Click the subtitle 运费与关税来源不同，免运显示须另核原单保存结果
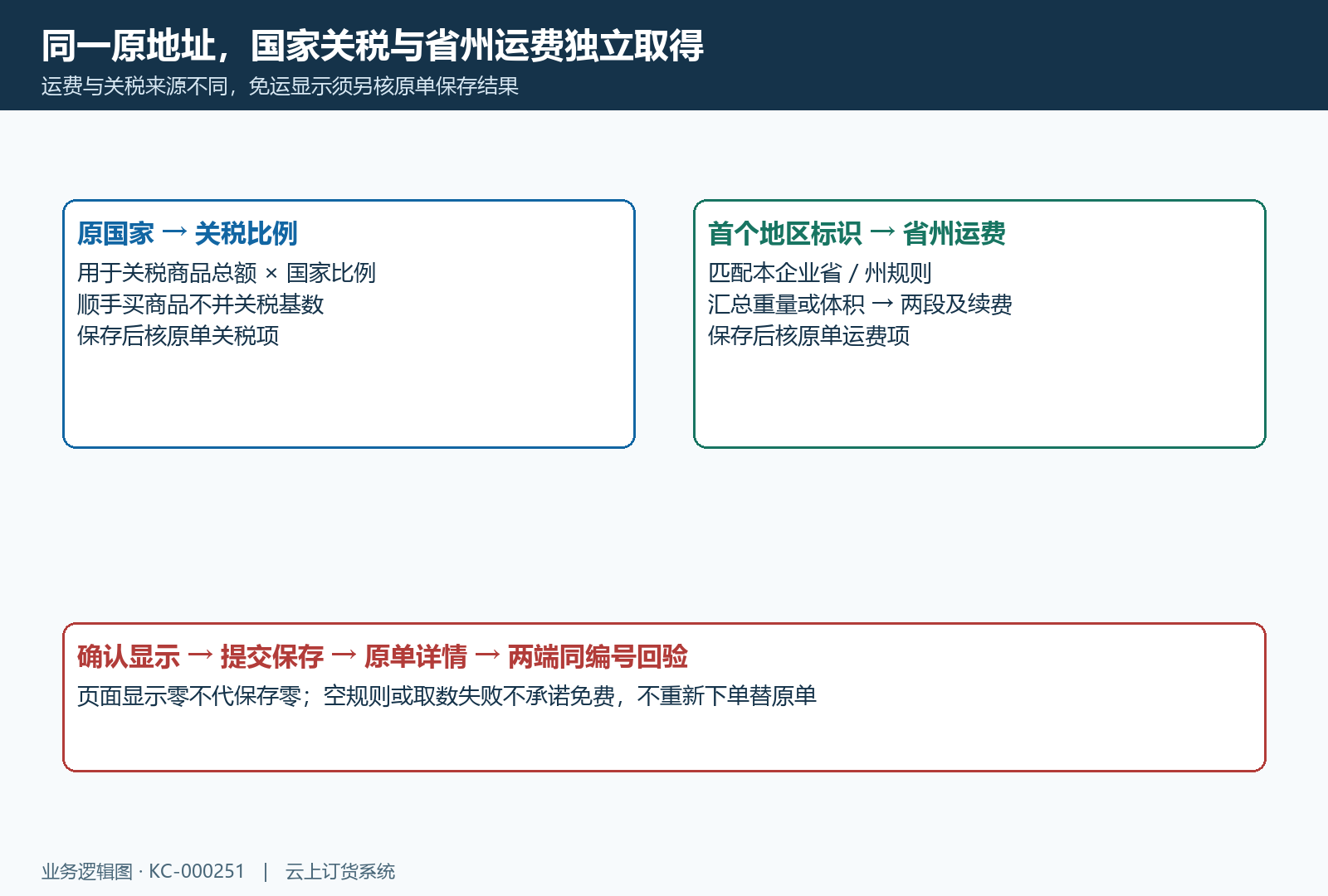The height and width of the screenshot is (896, 1328). coord(280,86)
